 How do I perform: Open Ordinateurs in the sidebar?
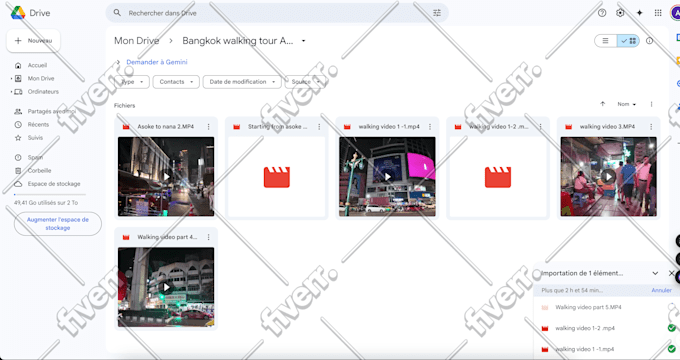[43, 92]
